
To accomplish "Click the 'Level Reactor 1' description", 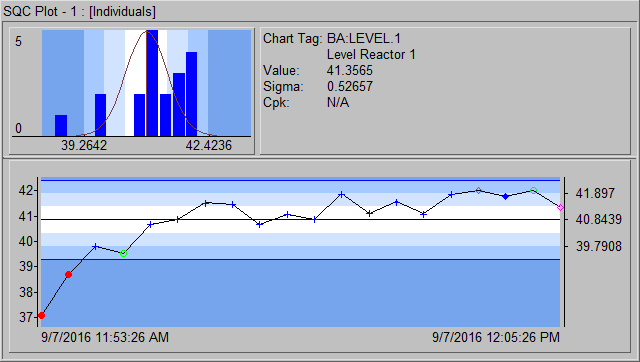I will 371,54.
